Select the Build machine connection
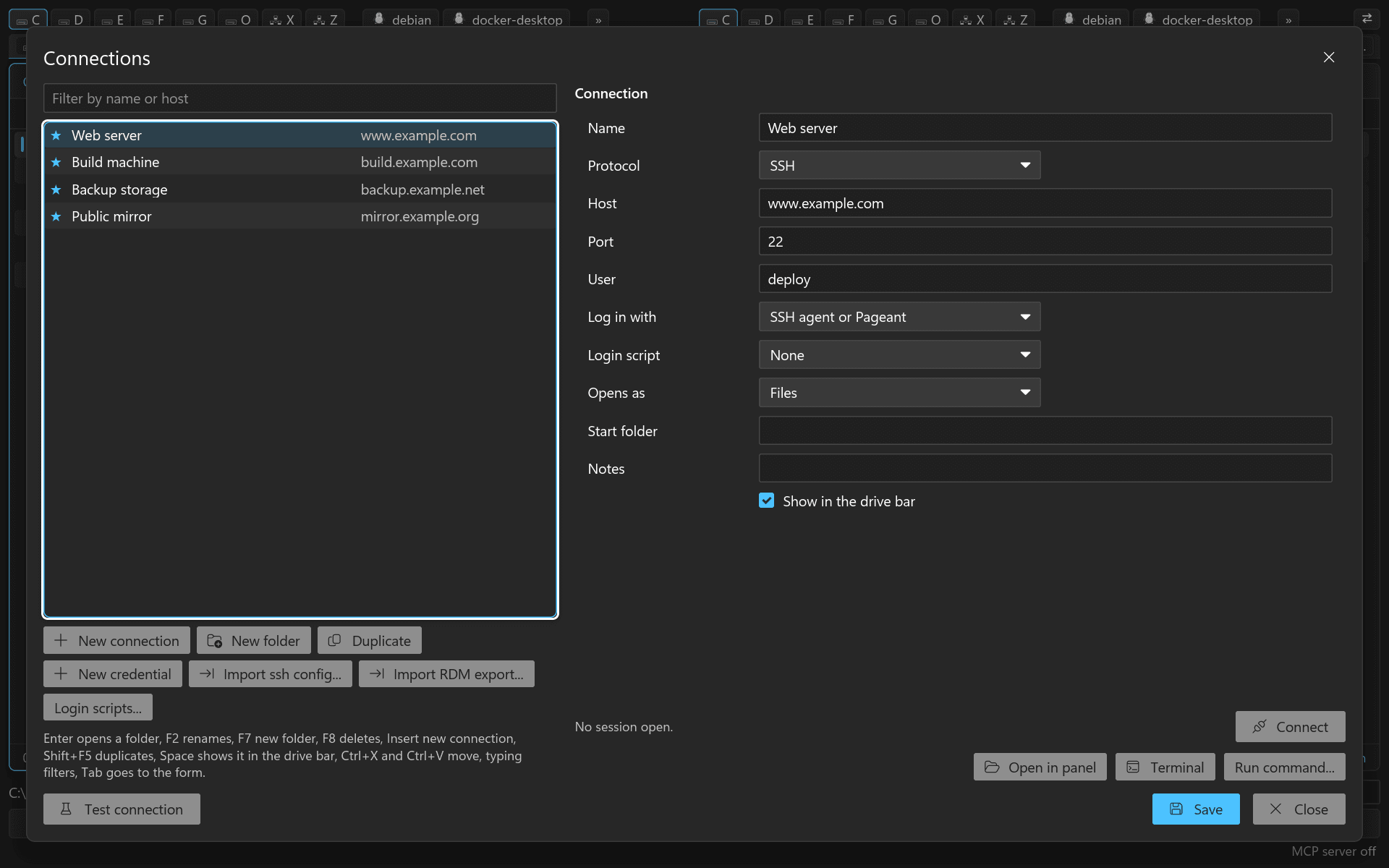Image resolution: width=1389 pixels, height=868 pixels. coord(300,162)
